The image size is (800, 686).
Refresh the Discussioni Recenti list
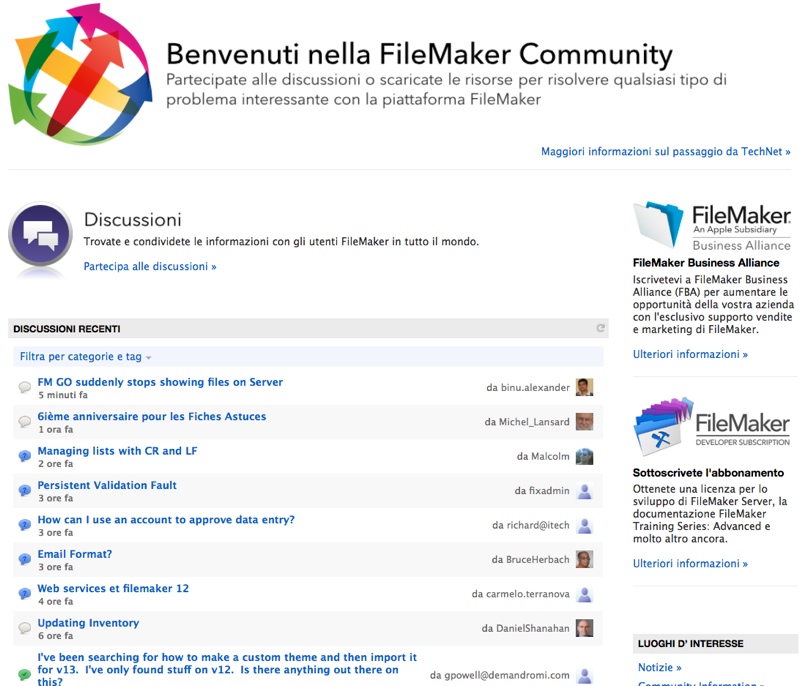tap(601, 328)
